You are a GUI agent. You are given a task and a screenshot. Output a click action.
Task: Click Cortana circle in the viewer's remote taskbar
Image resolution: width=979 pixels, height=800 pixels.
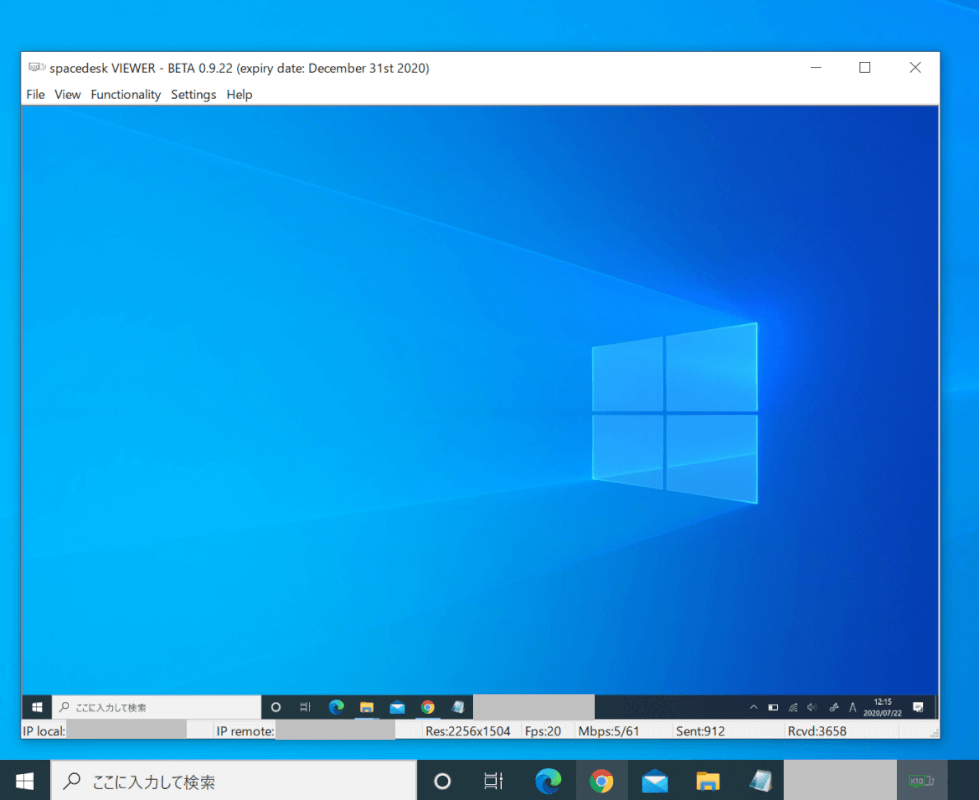coord(275,707)
